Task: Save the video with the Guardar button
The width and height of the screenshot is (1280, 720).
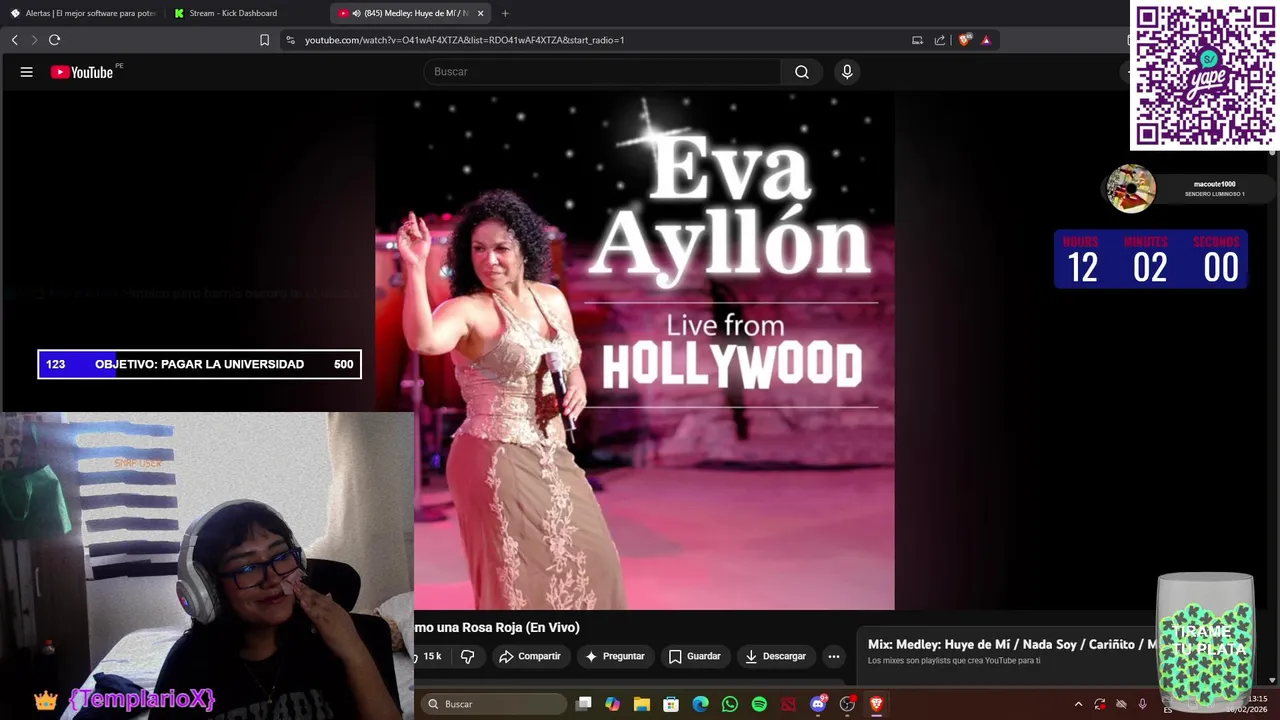Action: pyautogui.click(x=695, y=656)
